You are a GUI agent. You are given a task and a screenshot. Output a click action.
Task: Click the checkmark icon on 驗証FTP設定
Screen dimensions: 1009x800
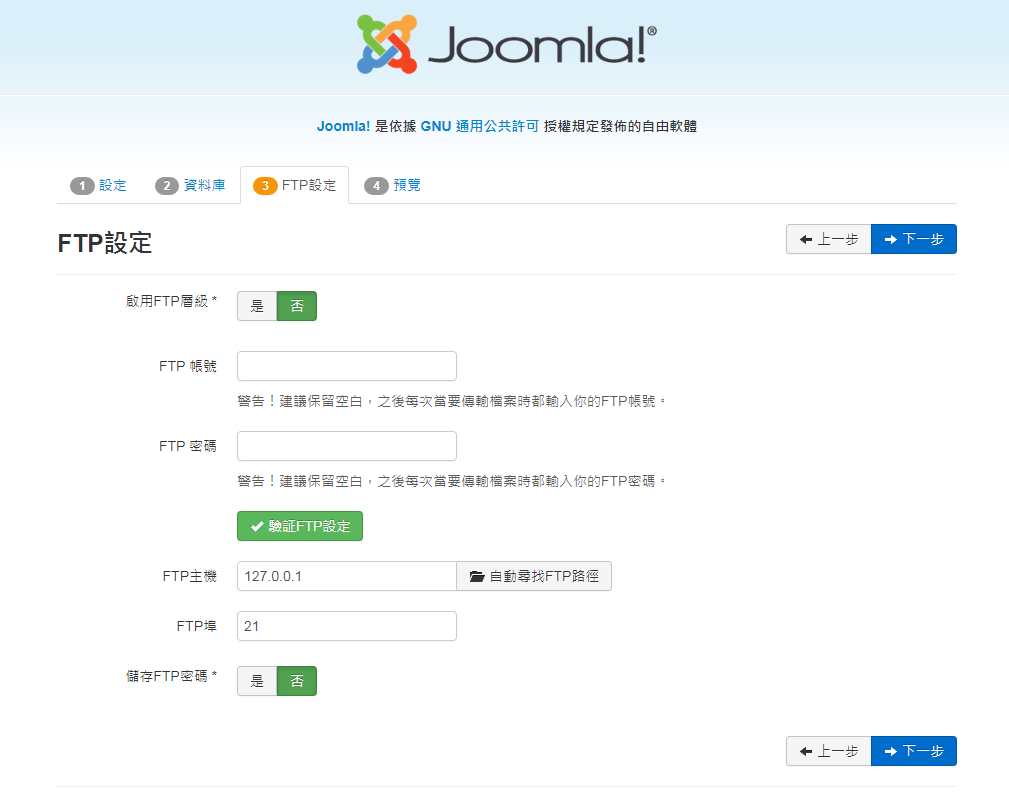click(257, 527)
